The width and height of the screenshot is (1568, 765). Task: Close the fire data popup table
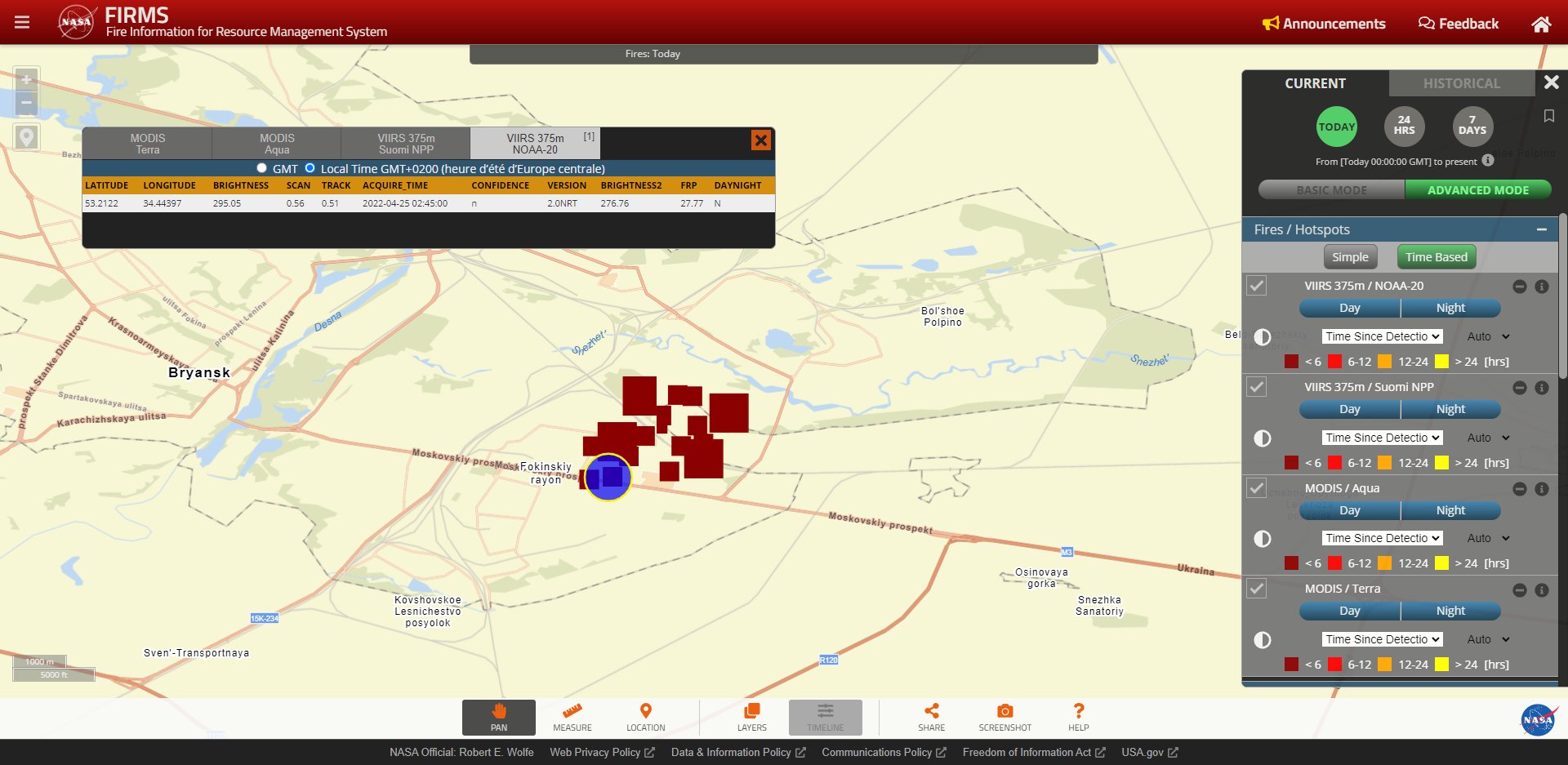pyautogui.click(x=760, y=140)
